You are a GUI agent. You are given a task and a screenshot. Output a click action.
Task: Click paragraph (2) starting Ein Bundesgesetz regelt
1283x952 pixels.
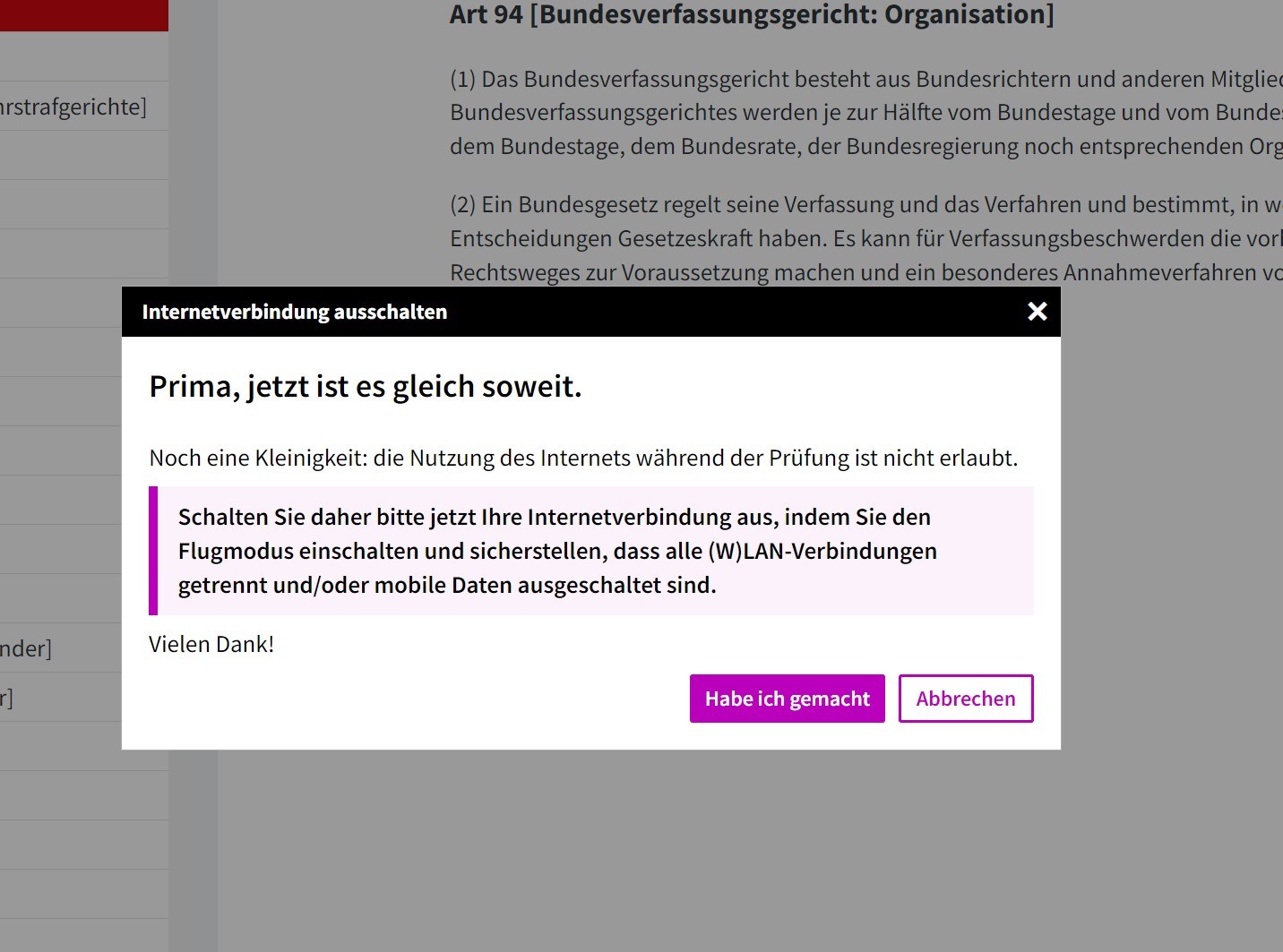point(866,238)
